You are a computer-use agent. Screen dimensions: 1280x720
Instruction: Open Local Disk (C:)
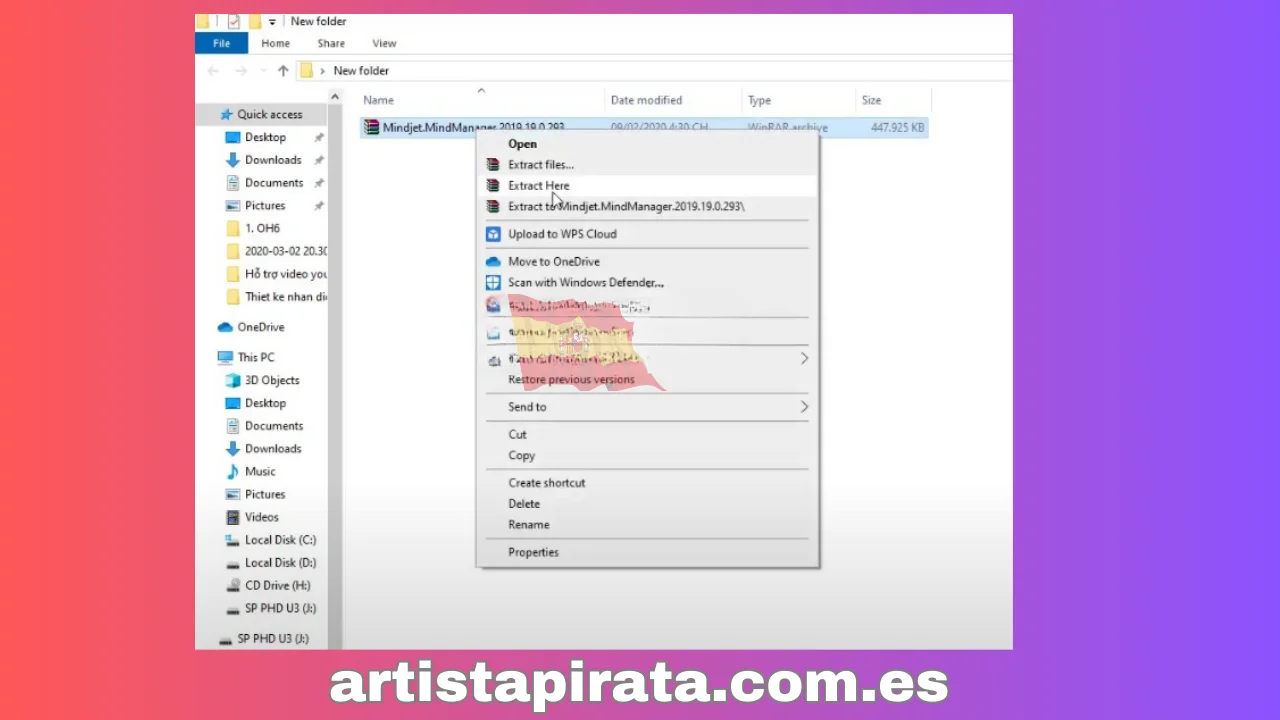[x=280, y=541]
